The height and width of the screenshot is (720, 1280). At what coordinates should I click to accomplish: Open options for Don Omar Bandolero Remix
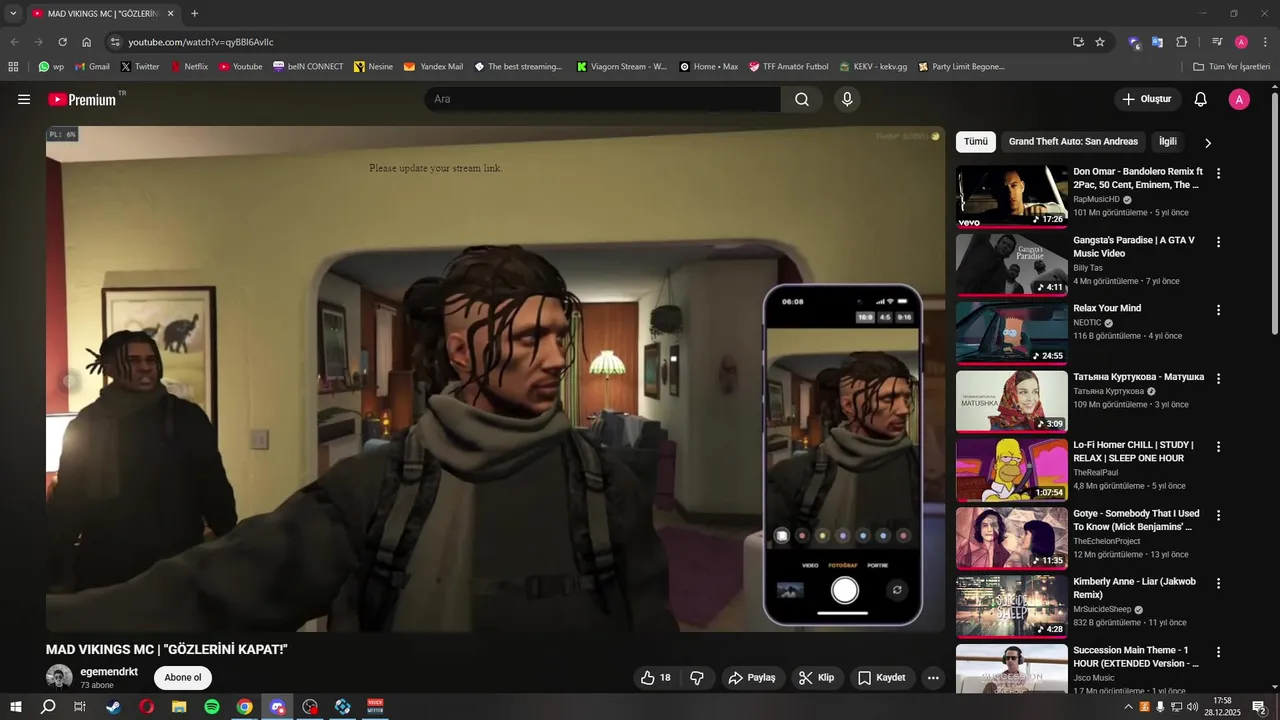(1218, 173)
